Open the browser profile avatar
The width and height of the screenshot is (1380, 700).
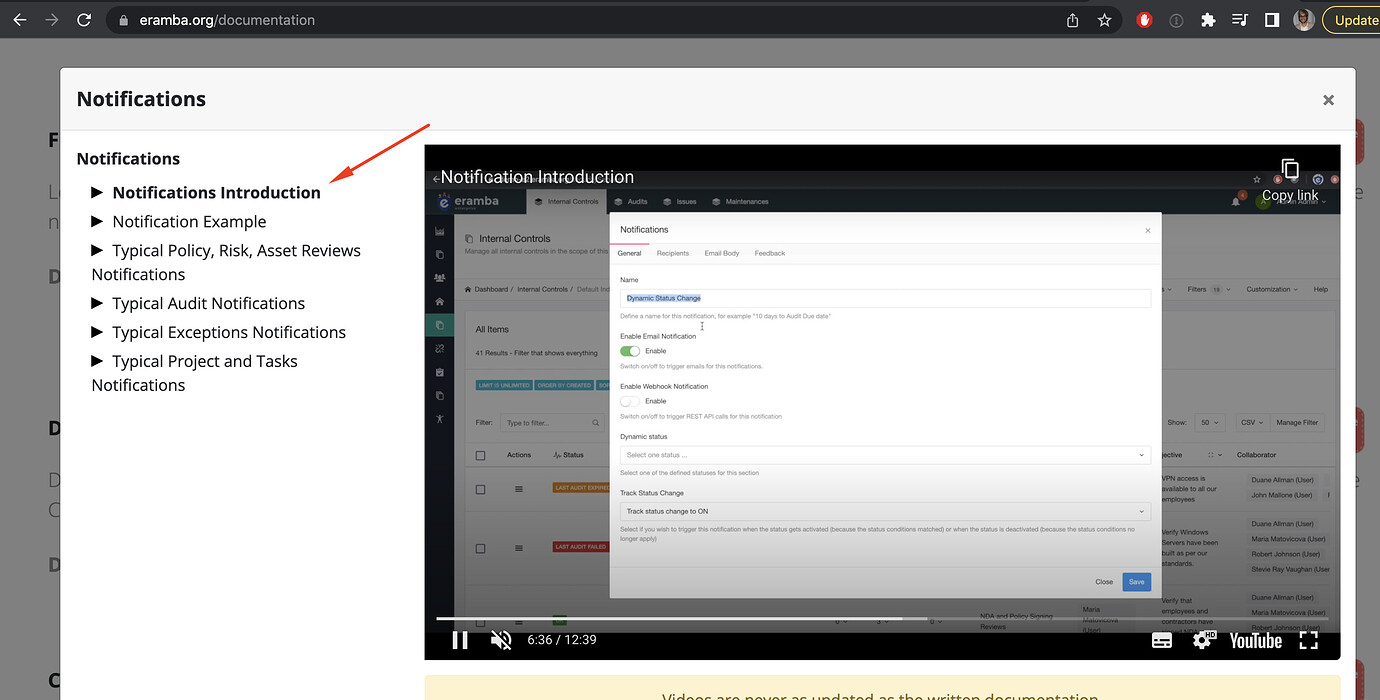click(1303, 19)
